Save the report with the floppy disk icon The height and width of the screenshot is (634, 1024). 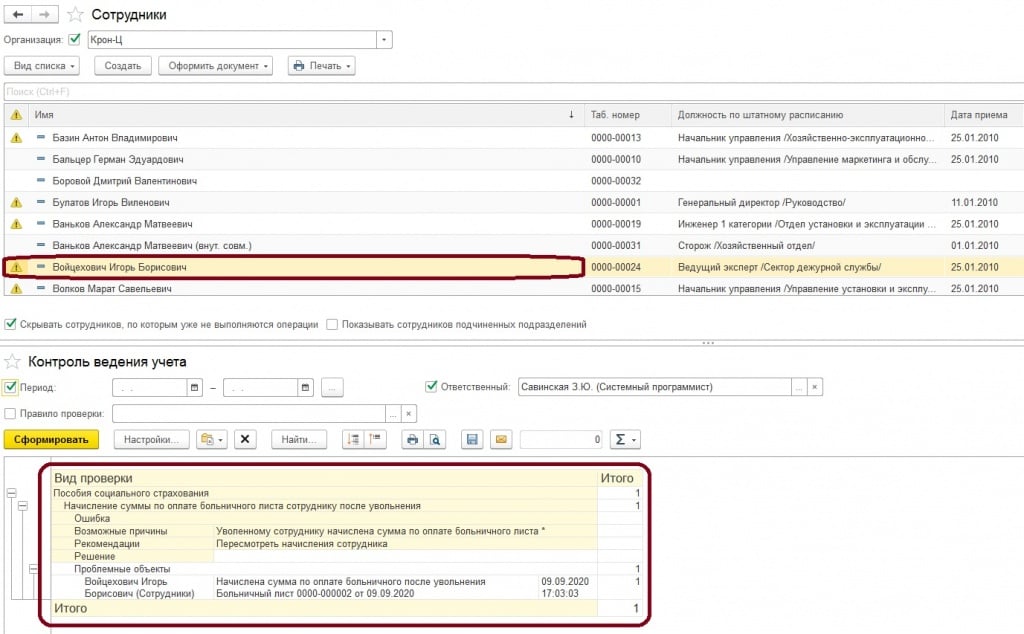coord(474,439)
